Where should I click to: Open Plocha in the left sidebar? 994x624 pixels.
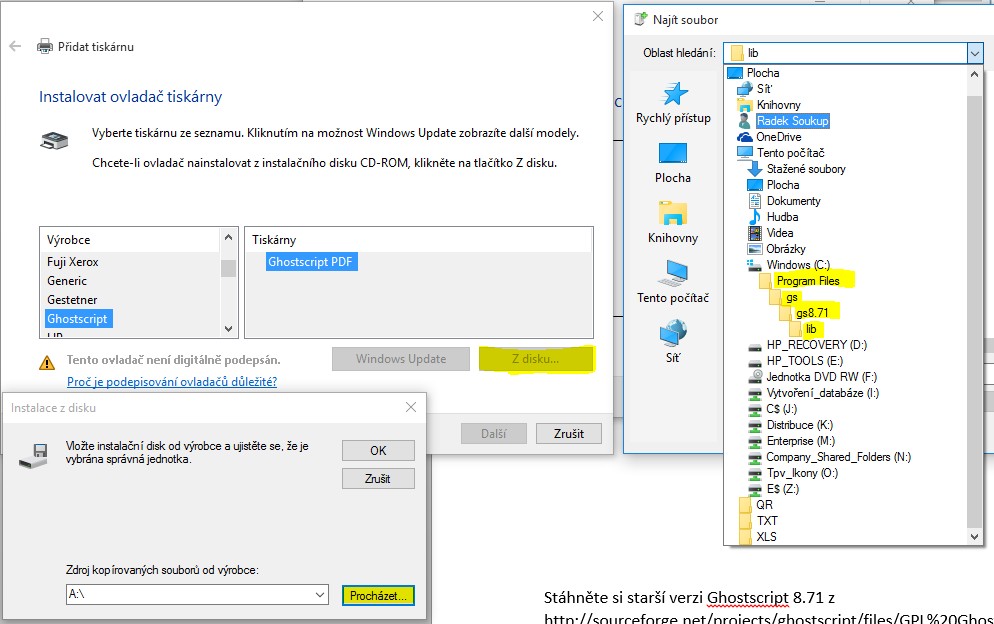(672, 154)
